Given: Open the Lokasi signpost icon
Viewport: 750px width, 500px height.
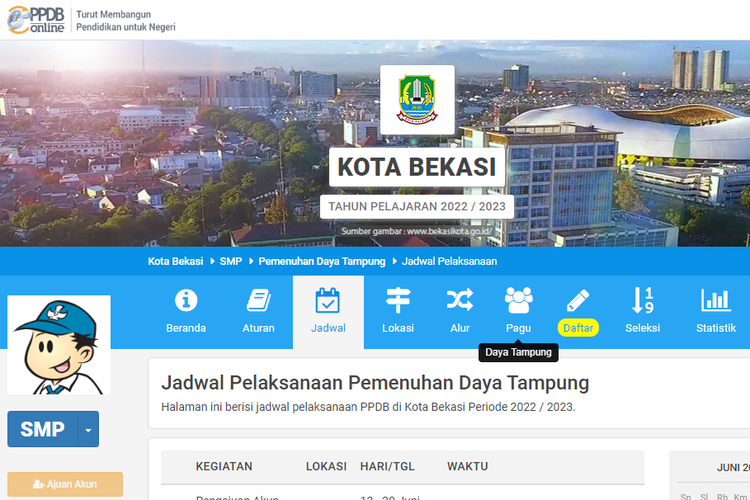Looking at the screenshot, I should click(398, 300).
